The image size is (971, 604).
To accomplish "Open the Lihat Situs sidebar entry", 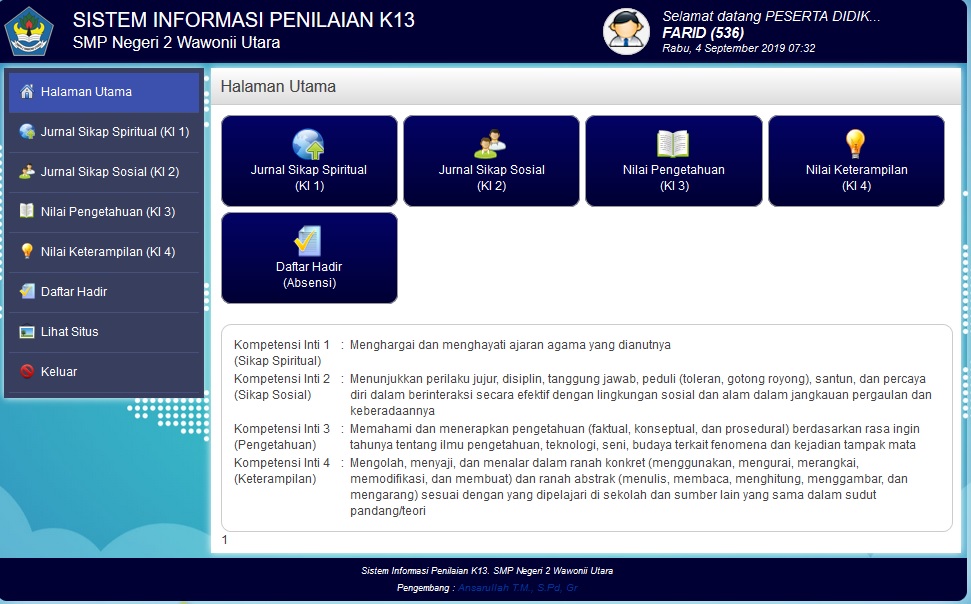I will 69,332.
